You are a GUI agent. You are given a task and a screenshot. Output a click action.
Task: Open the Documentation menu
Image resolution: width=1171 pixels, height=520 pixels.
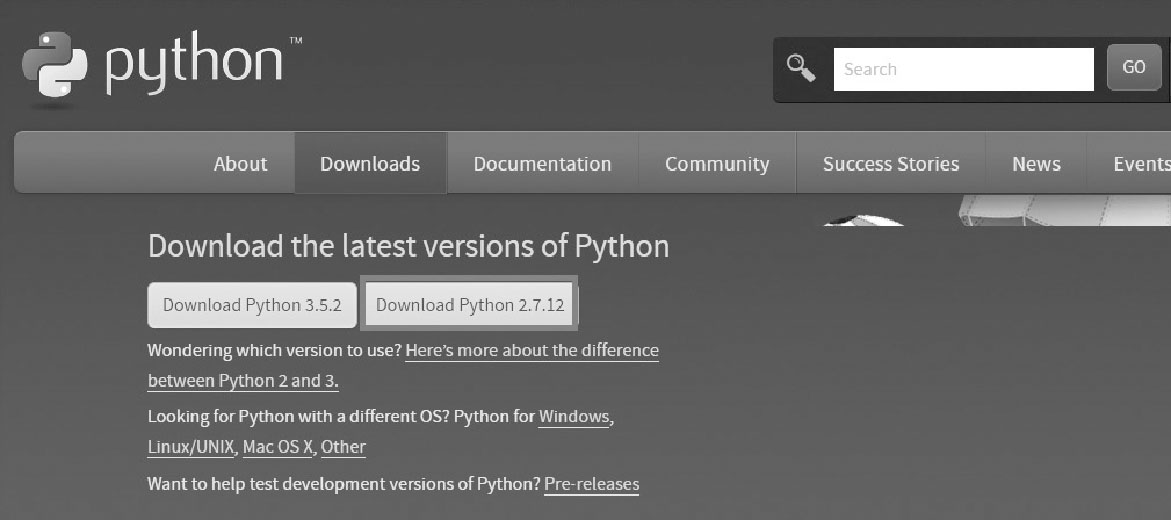(x=542, y=164)
